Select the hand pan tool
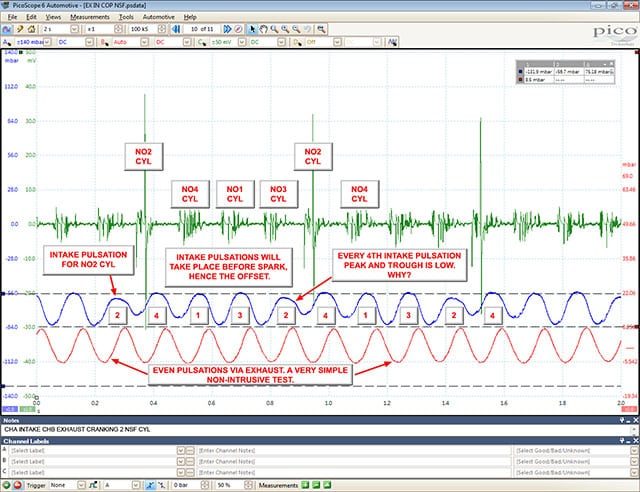 pyautogui.click(x=263, y=29)
